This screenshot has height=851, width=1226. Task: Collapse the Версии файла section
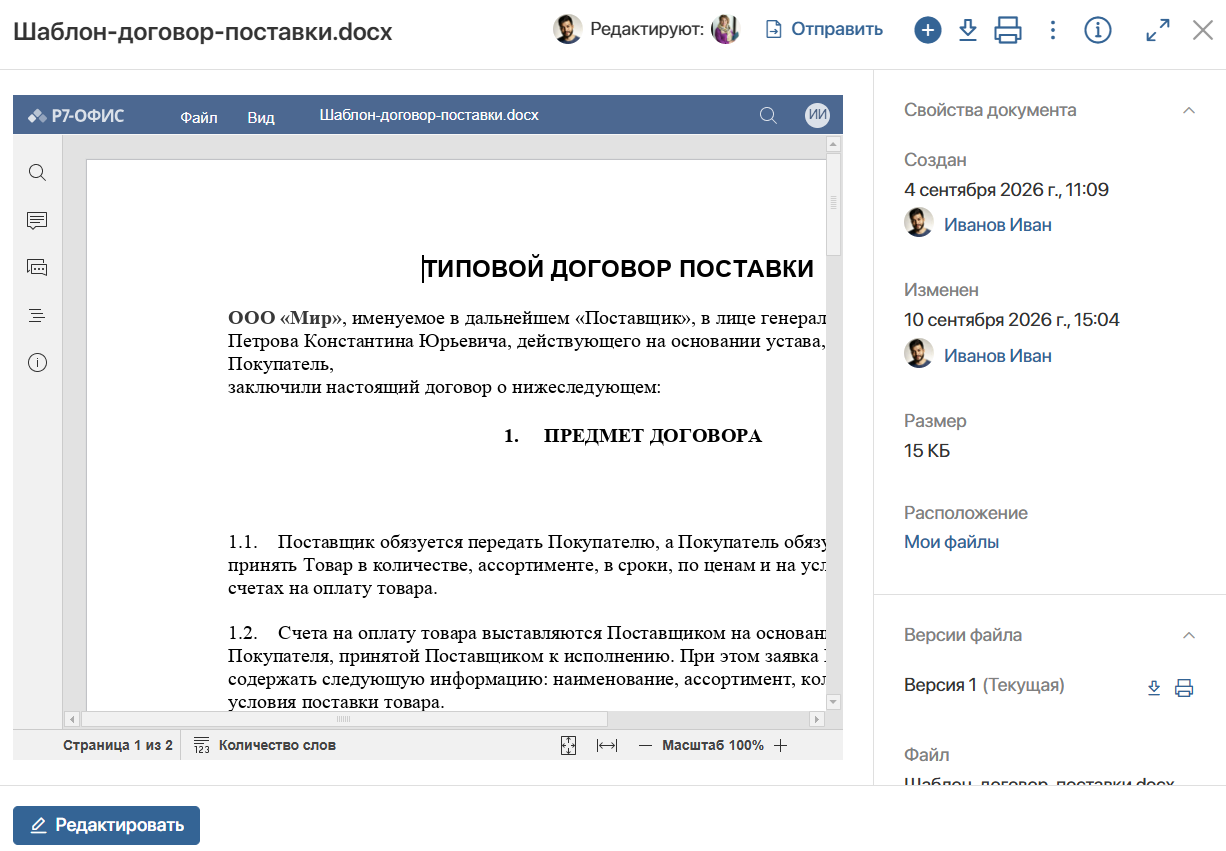point(1189,635)
